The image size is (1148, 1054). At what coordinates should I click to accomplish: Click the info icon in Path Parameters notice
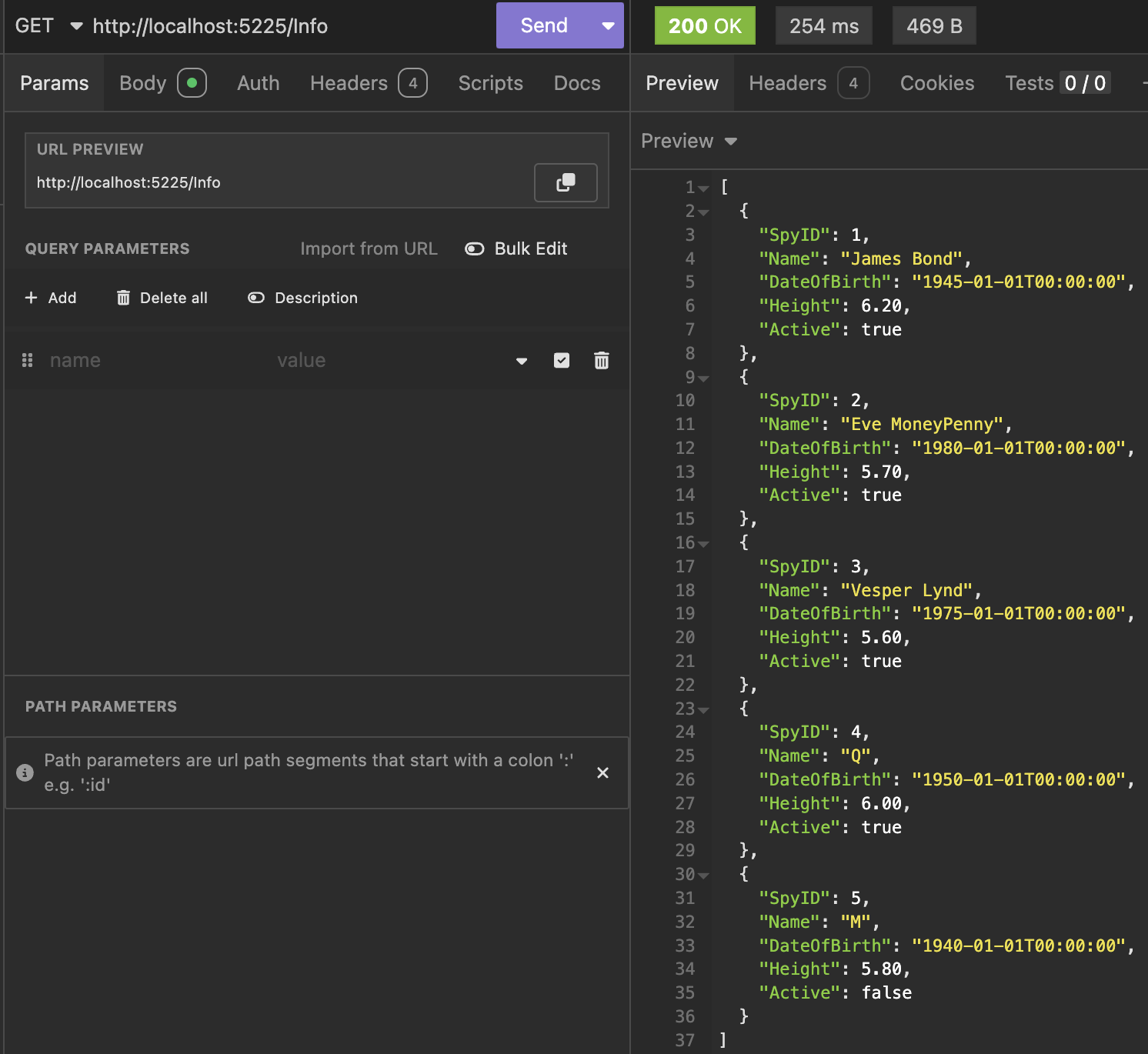coord(24,772)
